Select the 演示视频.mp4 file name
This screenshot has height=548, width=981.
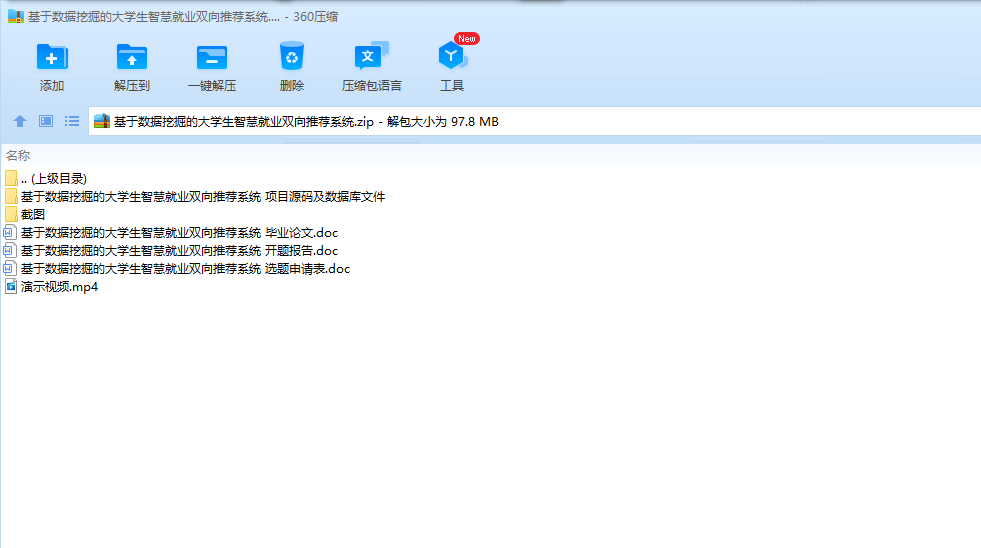(x=59, y=287)
